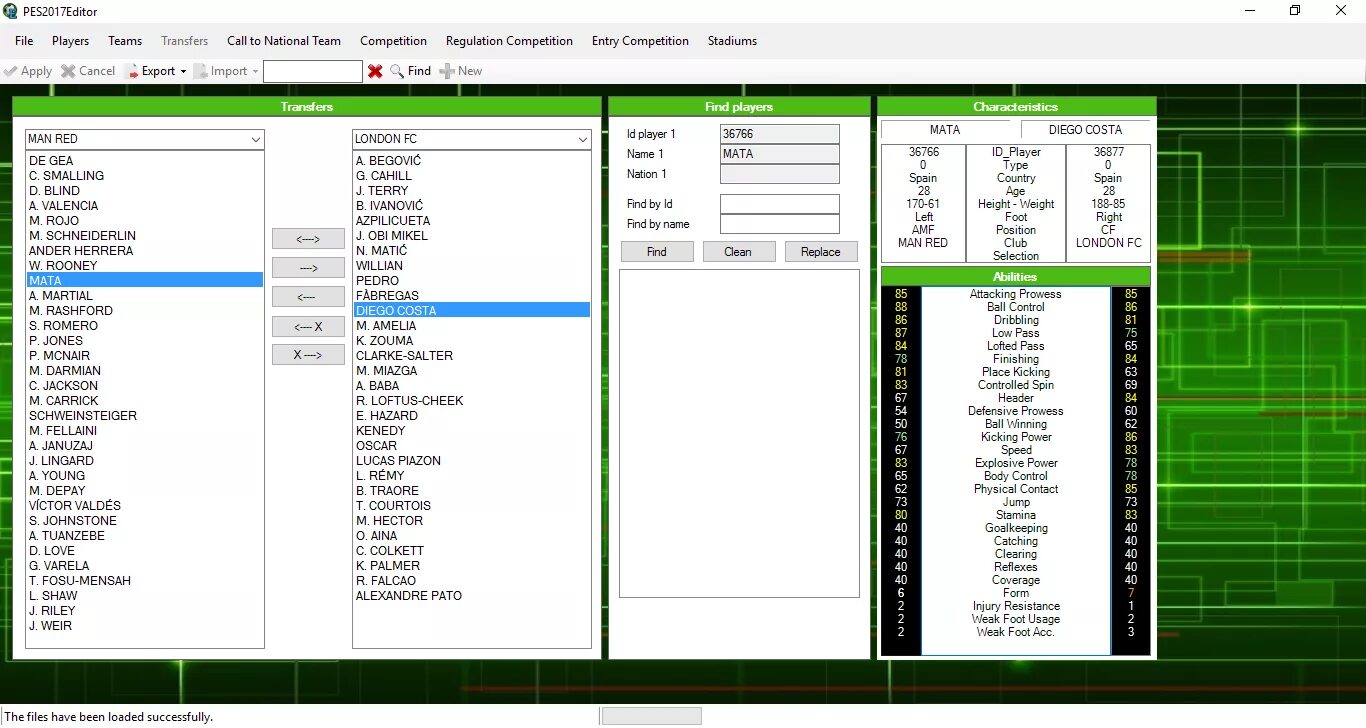Click the move left <--- button
1366x728 pixels.
308,297
